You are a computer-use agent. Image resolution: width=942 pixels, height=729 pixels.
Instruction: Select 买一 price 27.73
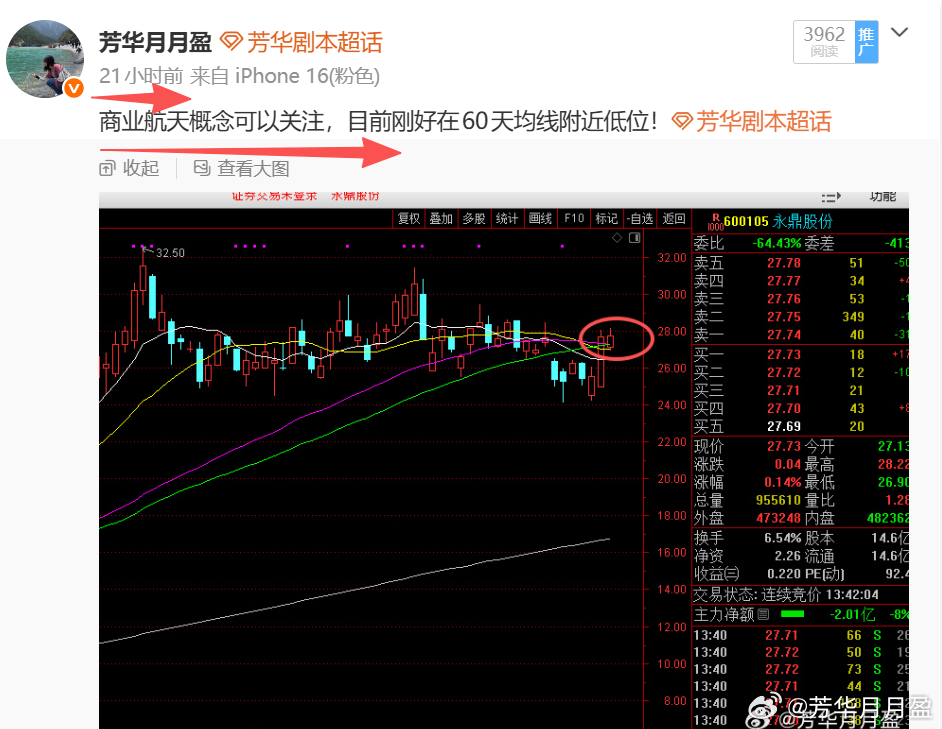coord(784,355)
